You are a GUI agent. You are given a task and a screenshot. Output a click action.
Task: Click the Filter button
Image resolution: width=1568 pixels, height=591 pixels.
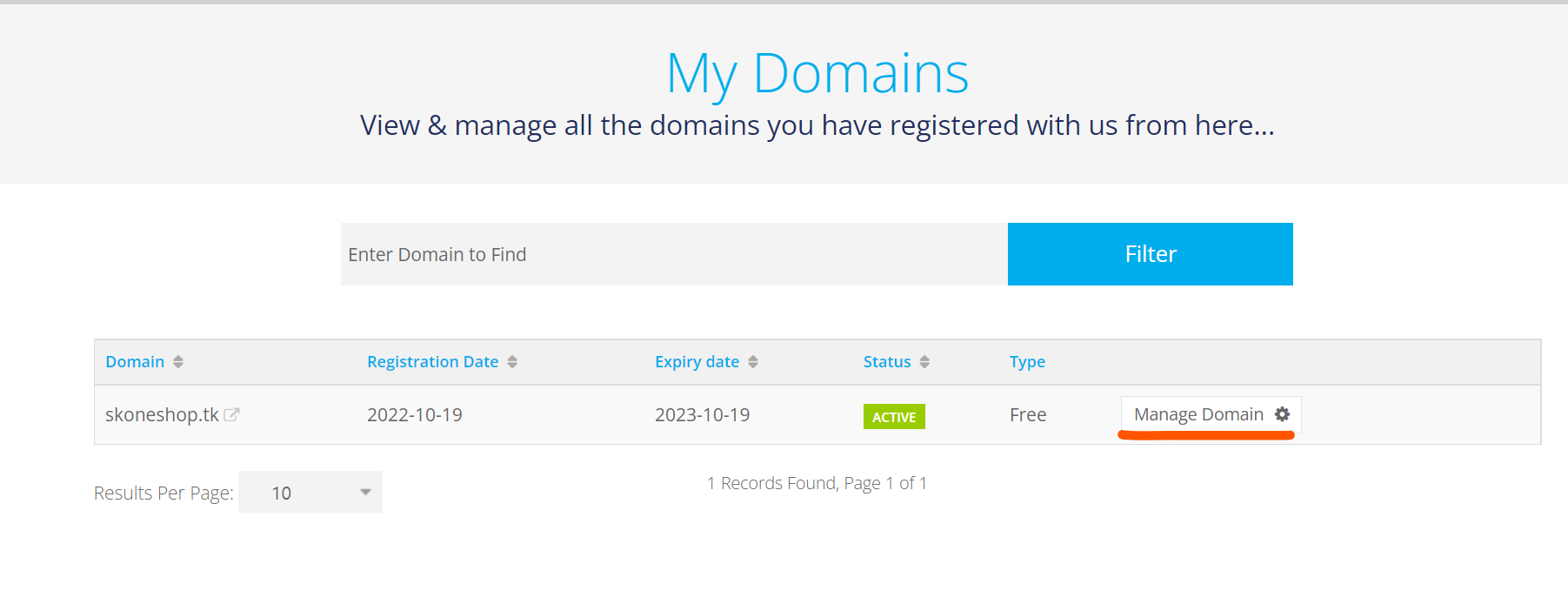click(1150, 254)
